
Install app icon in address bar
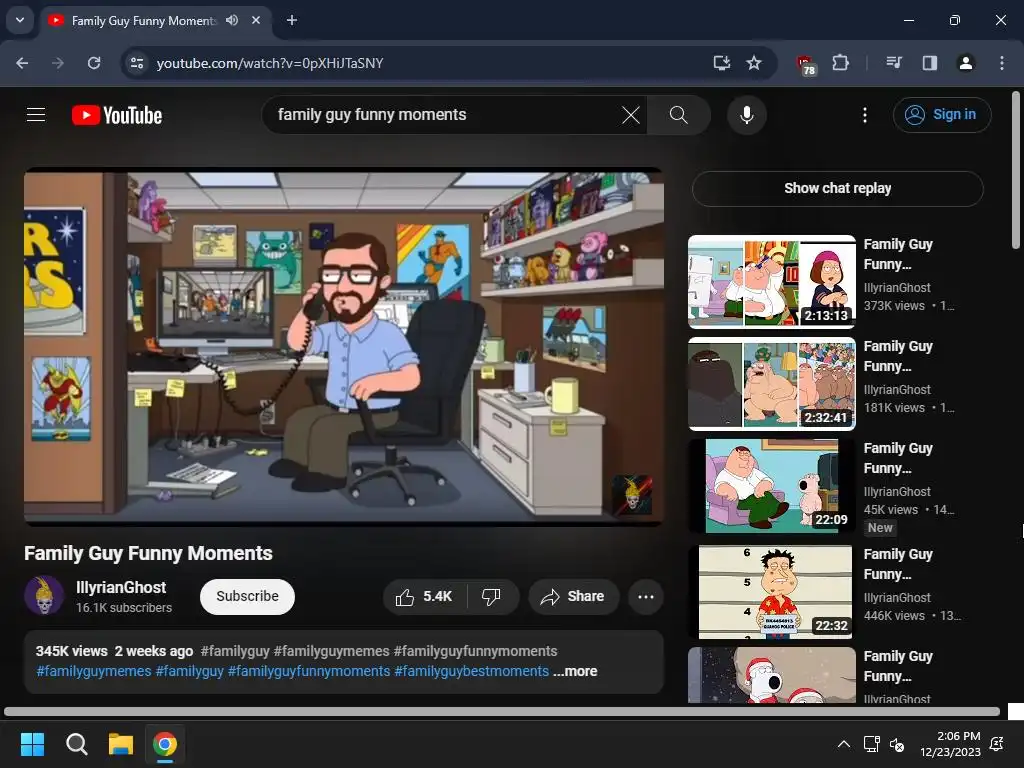722,63
